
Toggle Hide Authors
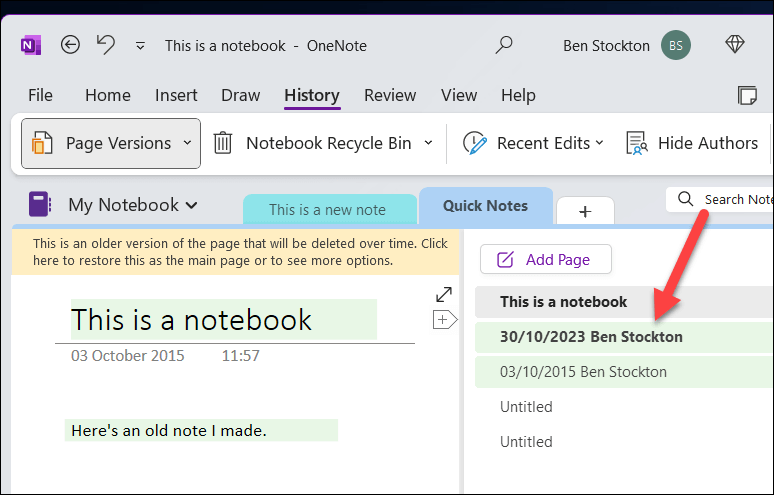click(692, 143)
